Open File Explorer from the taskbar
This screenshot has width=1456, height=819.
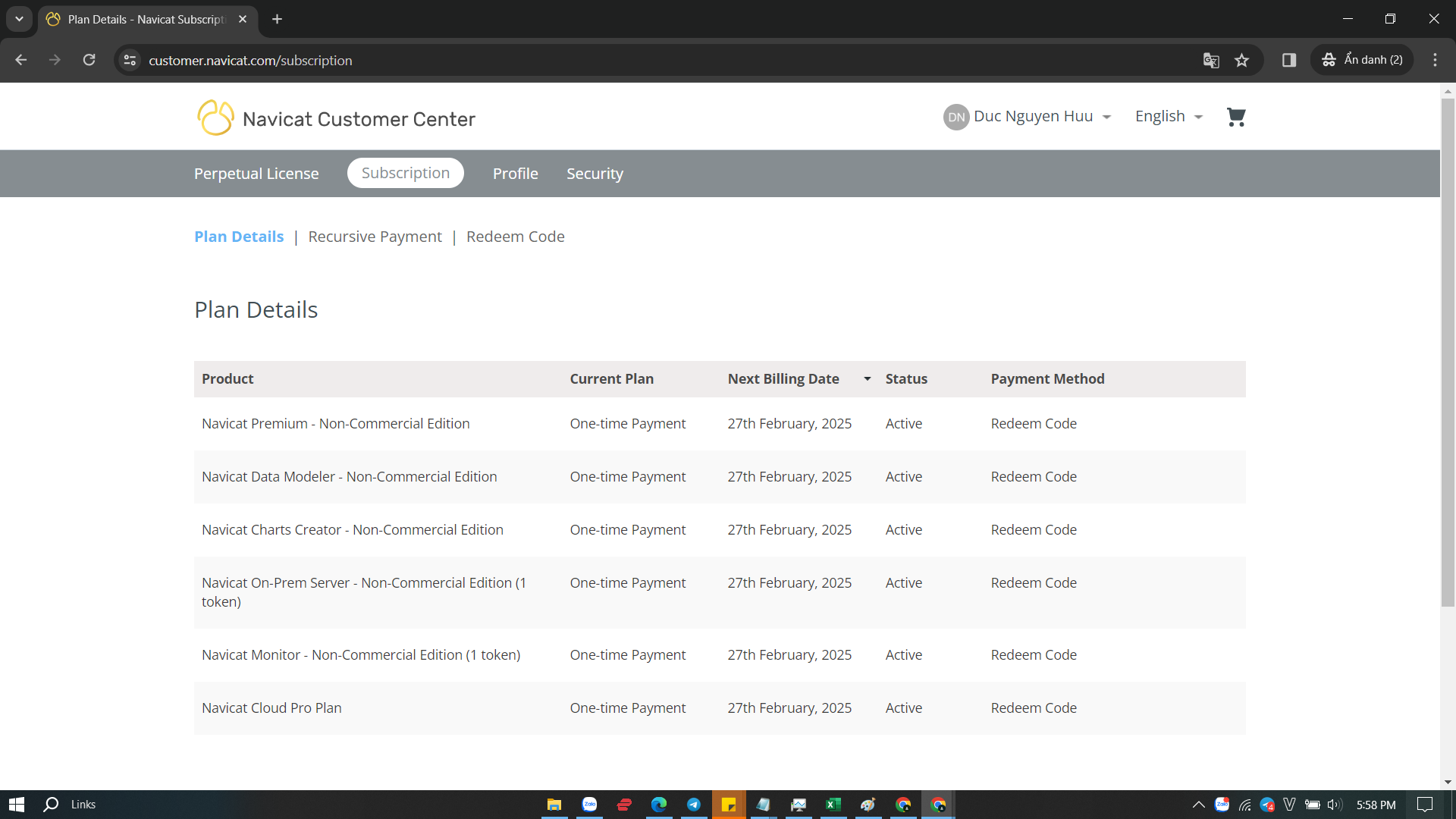point(554,805)
